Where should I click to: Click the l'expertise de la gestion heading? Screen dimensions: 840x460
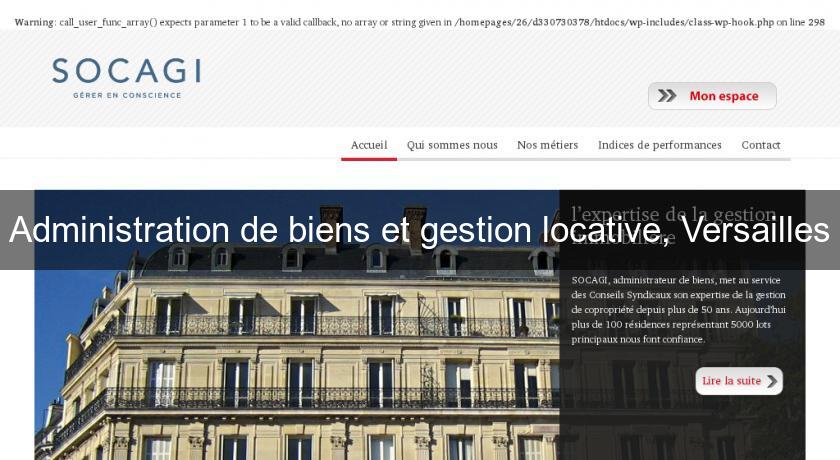(673, 225)
